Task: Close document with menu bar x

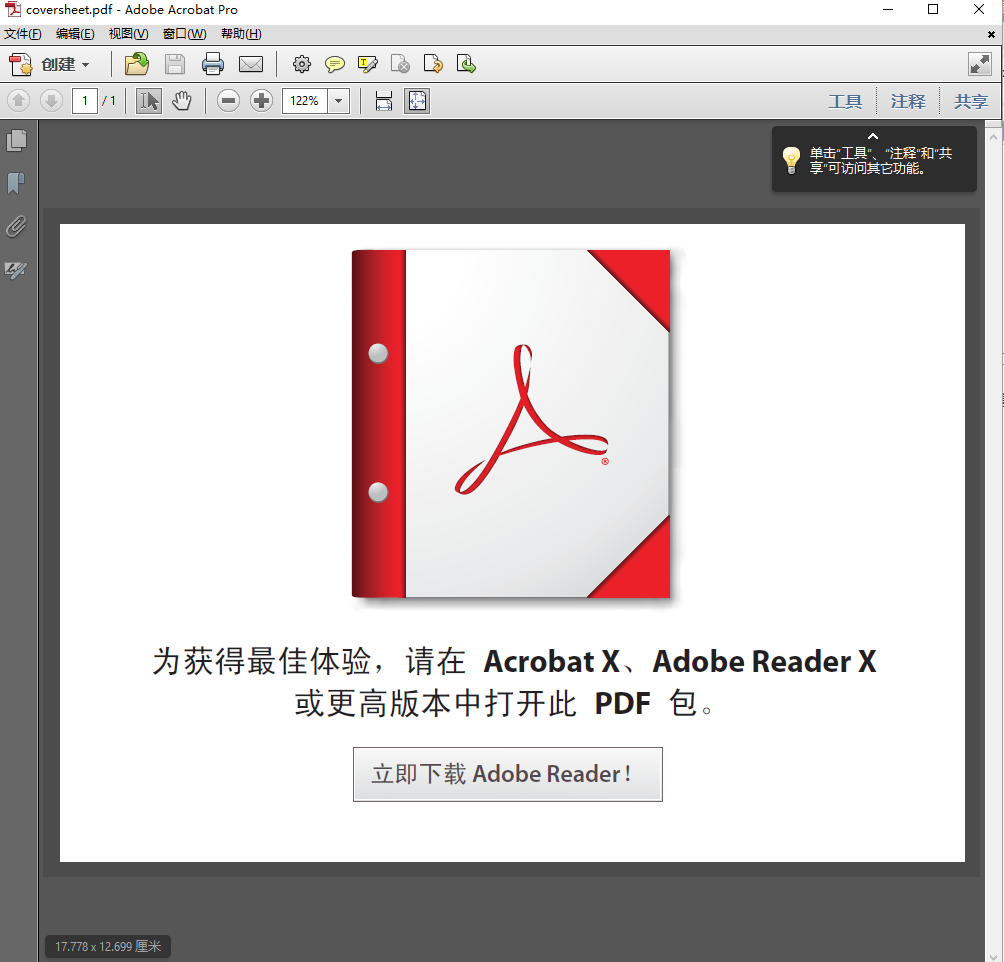Action: coord(991,35)
